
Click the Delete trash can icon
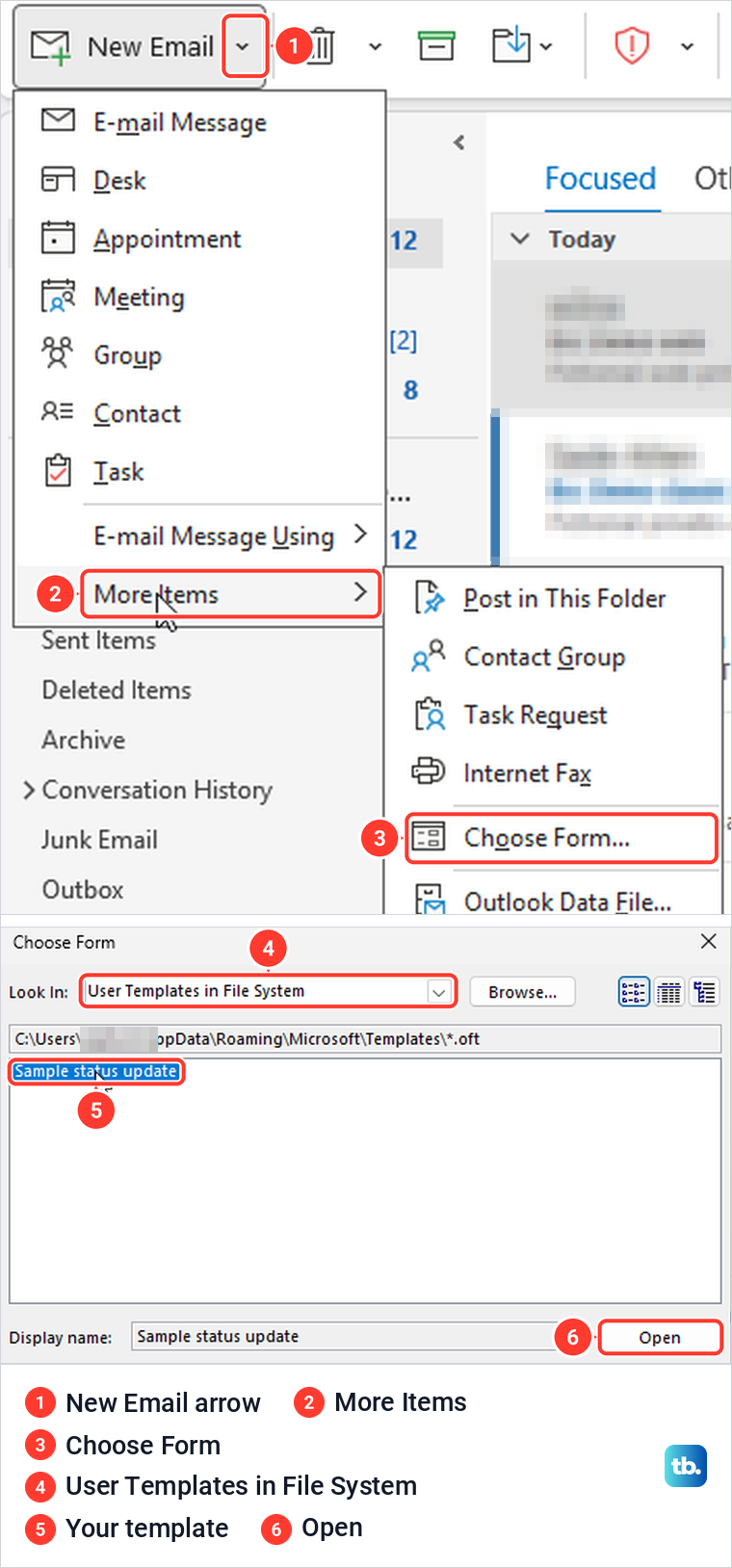point(322,45)
